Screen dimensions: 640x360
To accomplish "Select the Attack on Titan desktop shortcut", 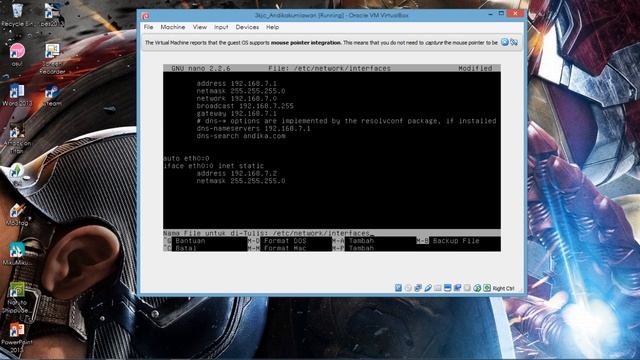I will 17,139.
